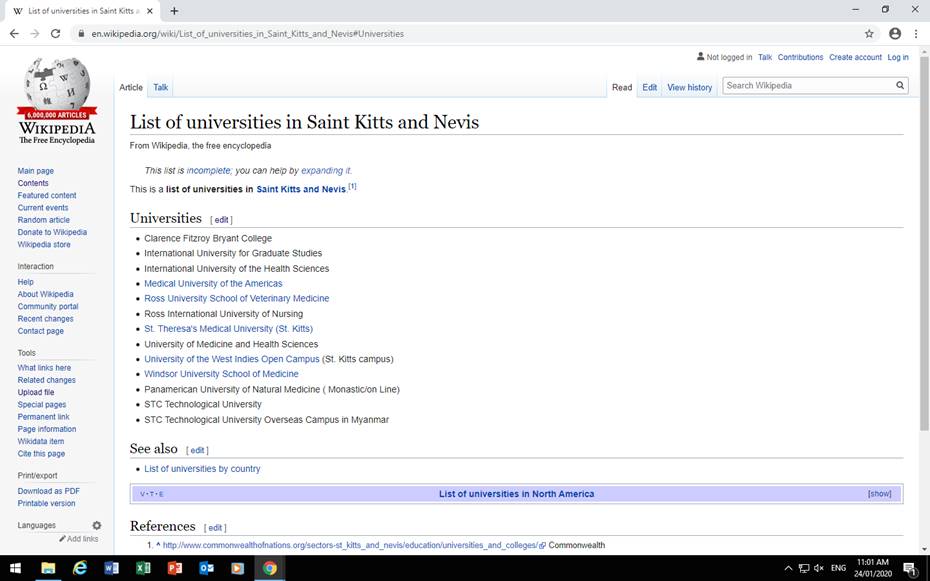This screenshot has width=930, height=581.
Task: Open the Chrome three-dot menu
Action: point(916,34)
